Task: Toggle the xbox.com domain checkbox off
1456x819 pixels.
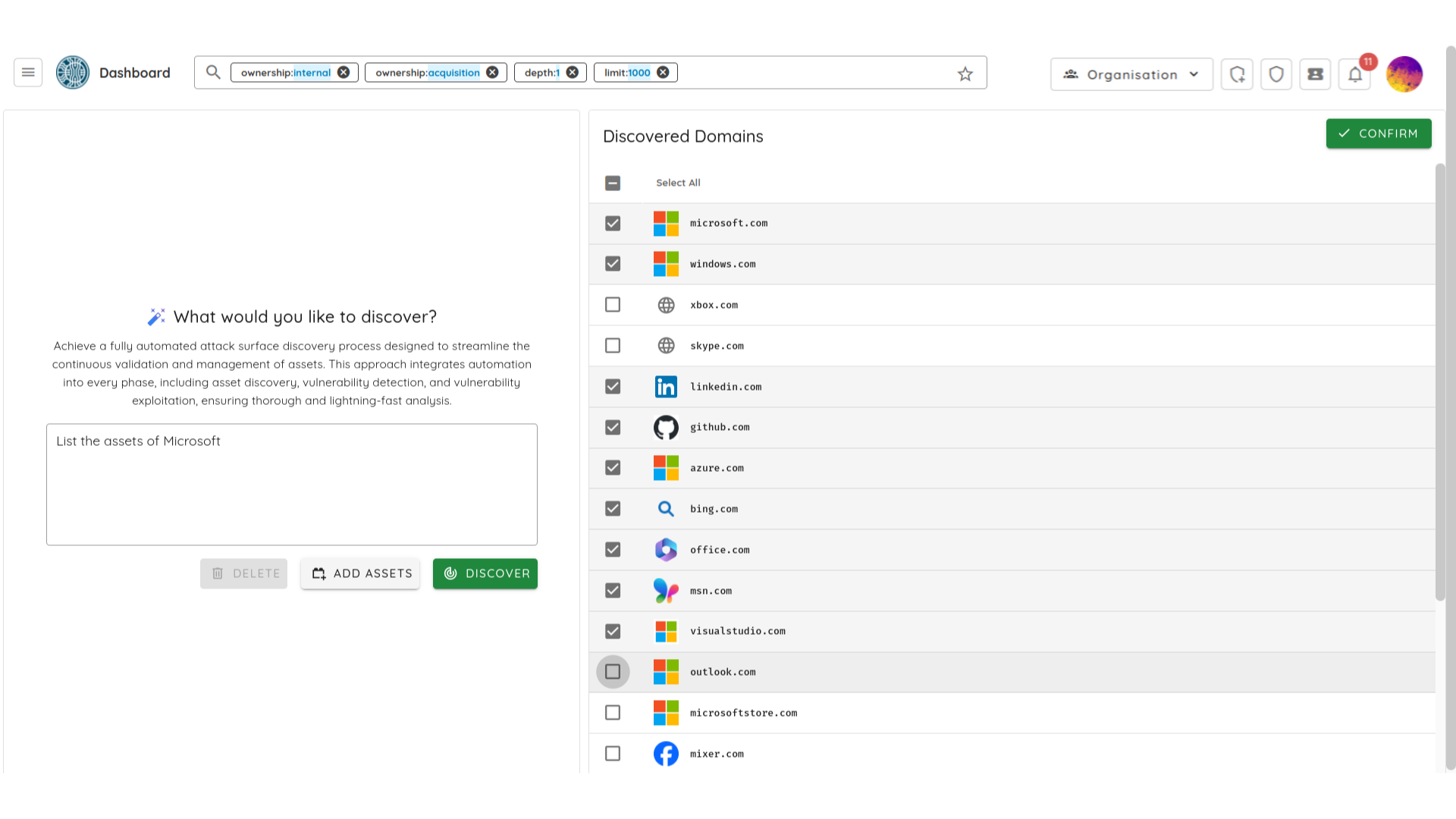Action: 613,304
